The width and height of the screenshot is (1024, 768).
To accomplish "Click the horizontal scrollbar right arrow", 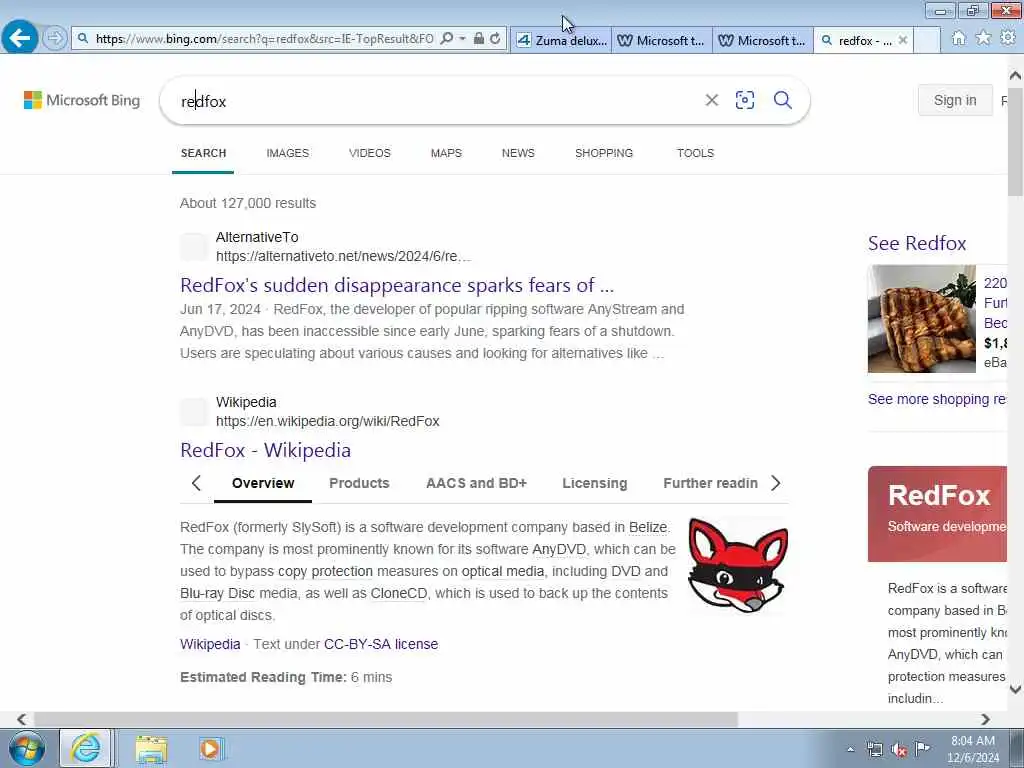I will pos(985,719).
